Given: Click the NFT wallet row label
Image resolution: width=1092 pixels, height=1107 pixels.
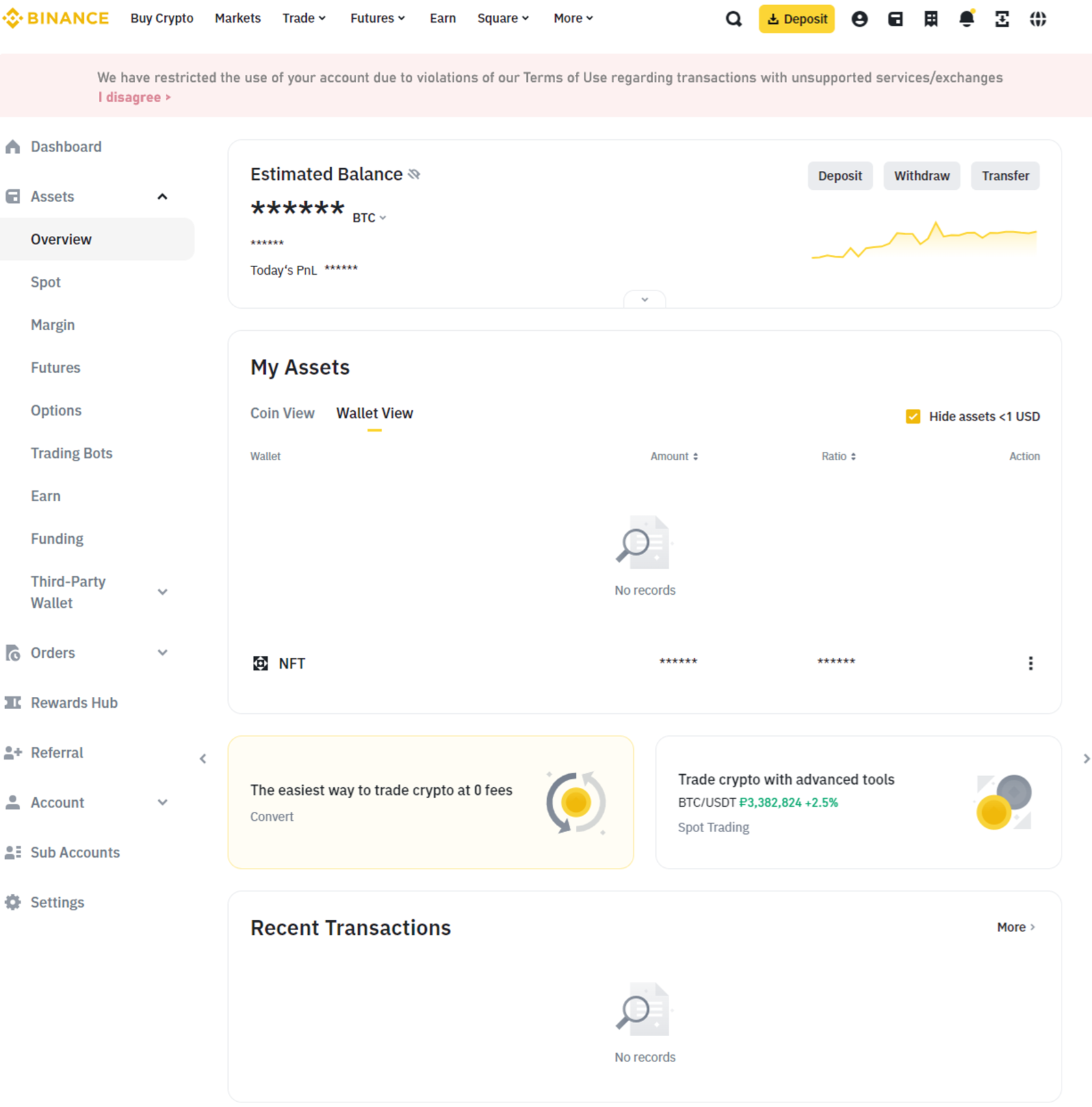Looking at the screenshot, I should [x=292, y=663].
